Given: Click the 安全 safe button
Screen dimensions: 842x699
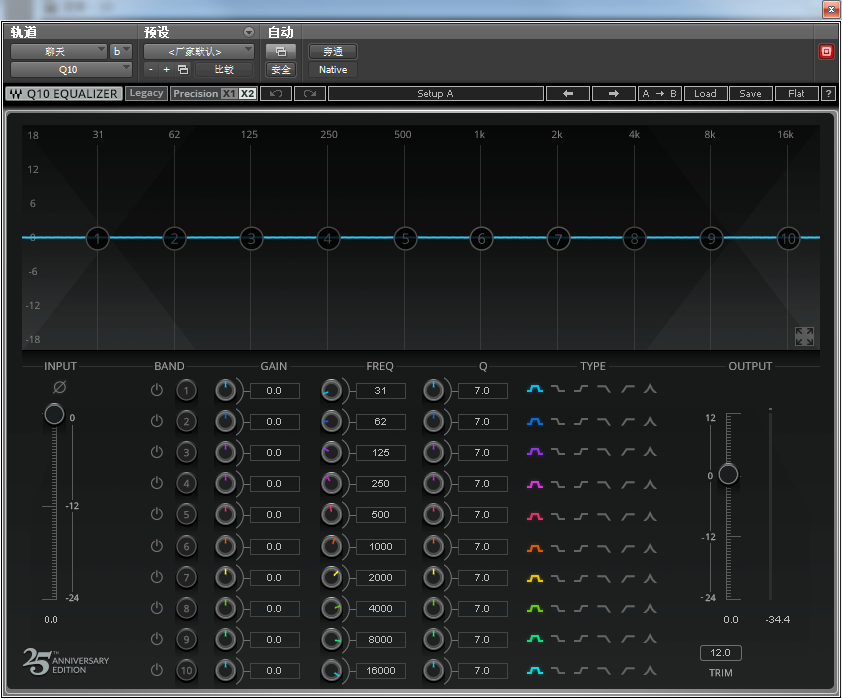Looking at the screenshot, I should (281, 69).
